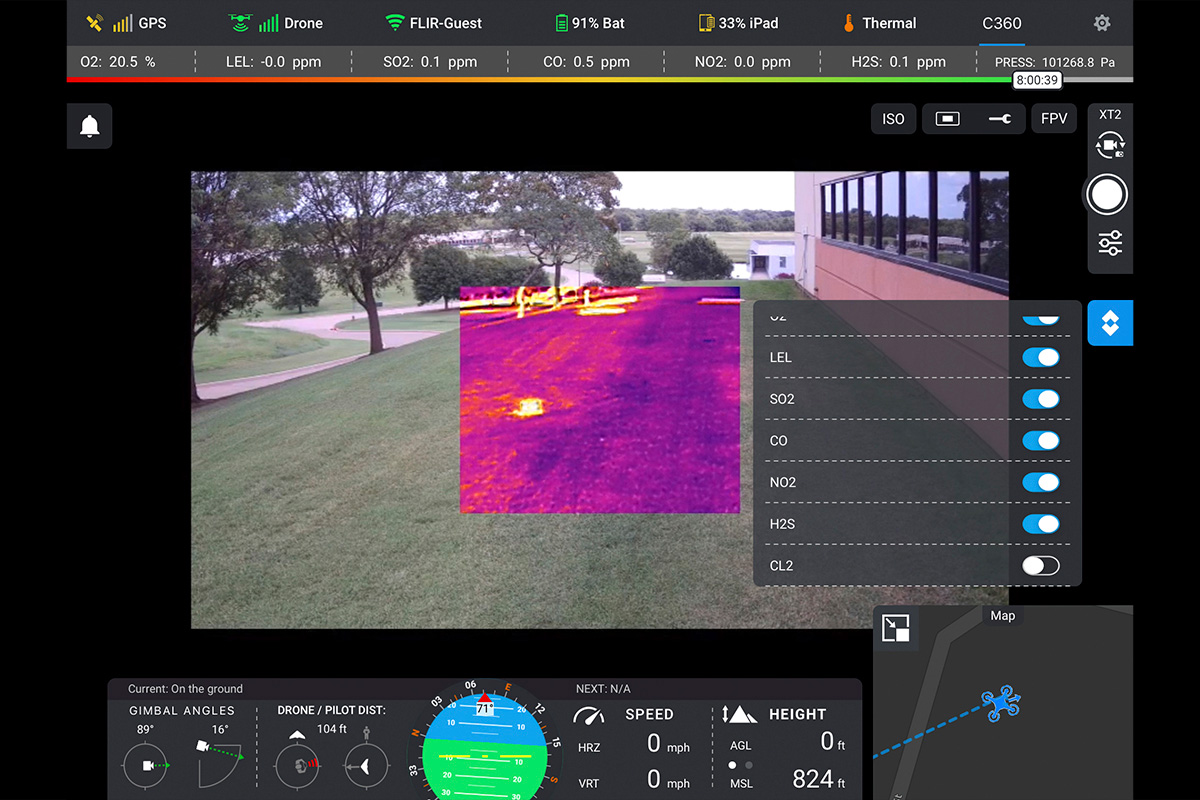Click the GPS satellite status icon
Viewport: 1200px width, 800px height.
click(95, 23)
